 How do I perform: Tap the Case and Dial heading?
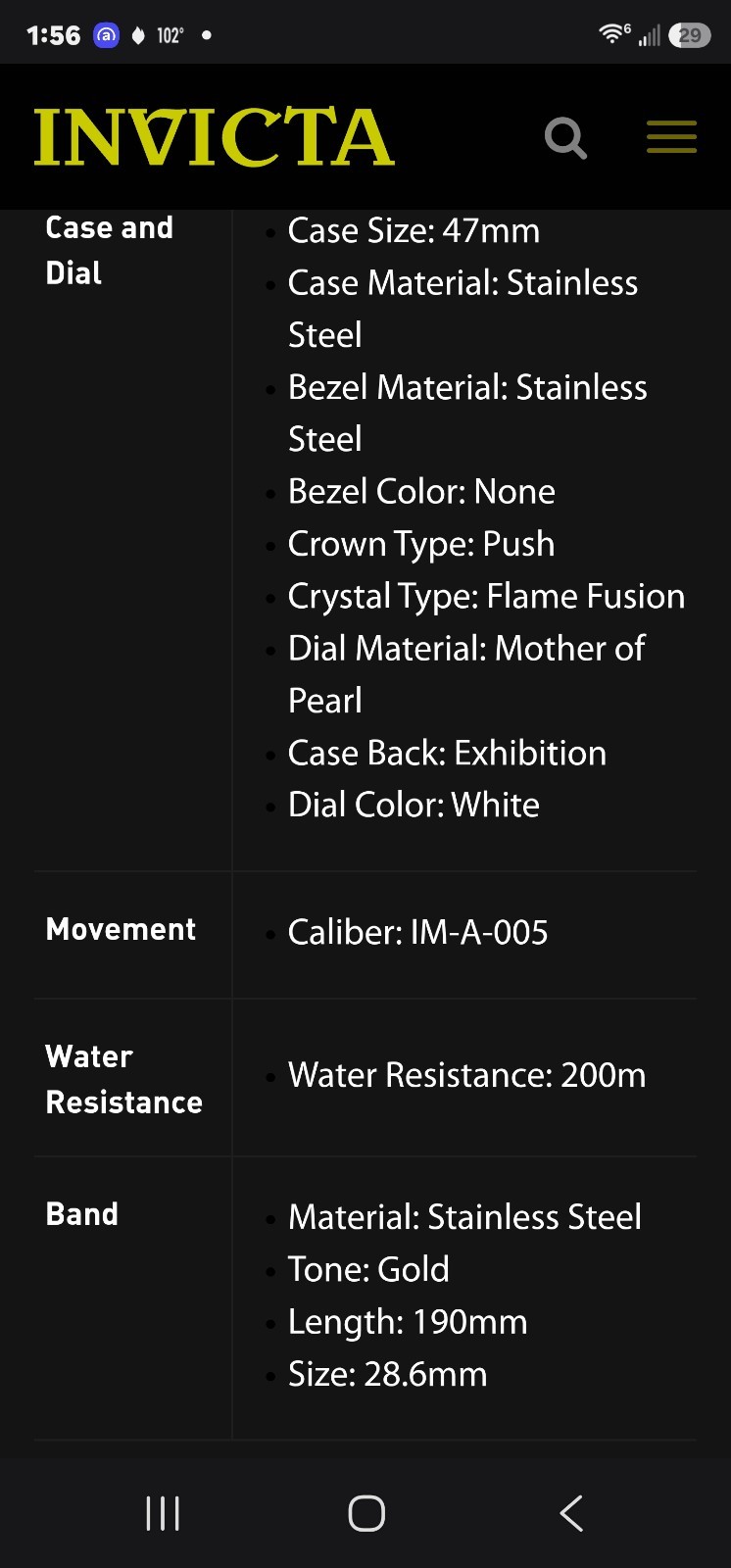(x=109, y=250)
